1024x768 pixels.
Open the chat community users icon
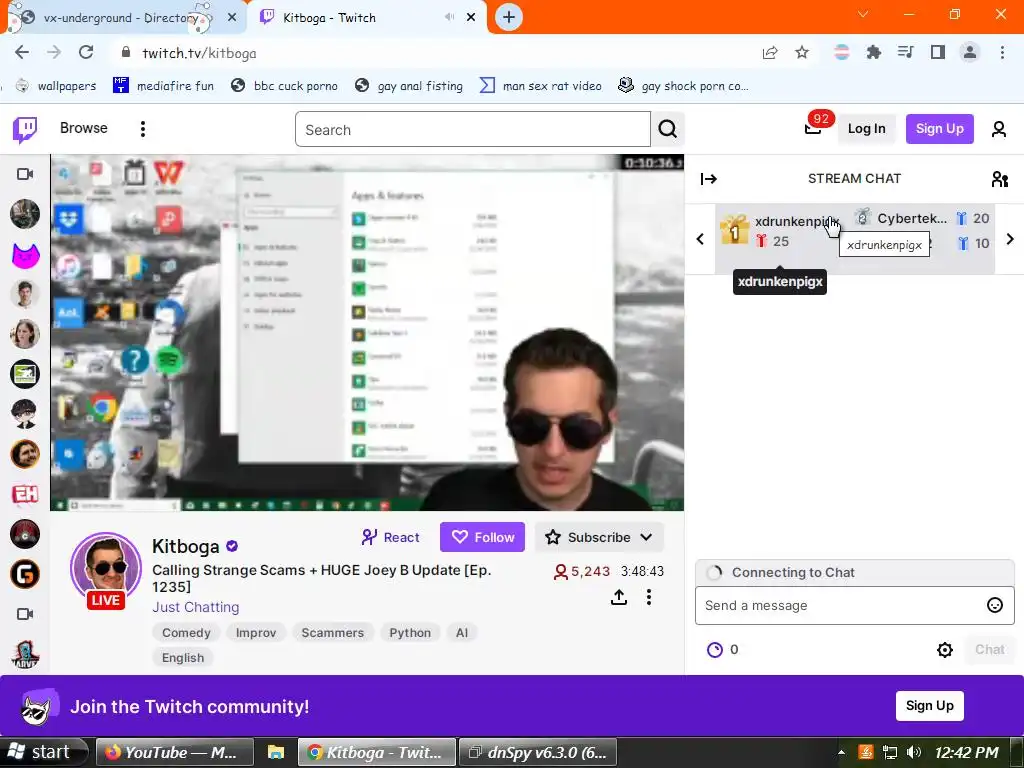(1000, 179)
